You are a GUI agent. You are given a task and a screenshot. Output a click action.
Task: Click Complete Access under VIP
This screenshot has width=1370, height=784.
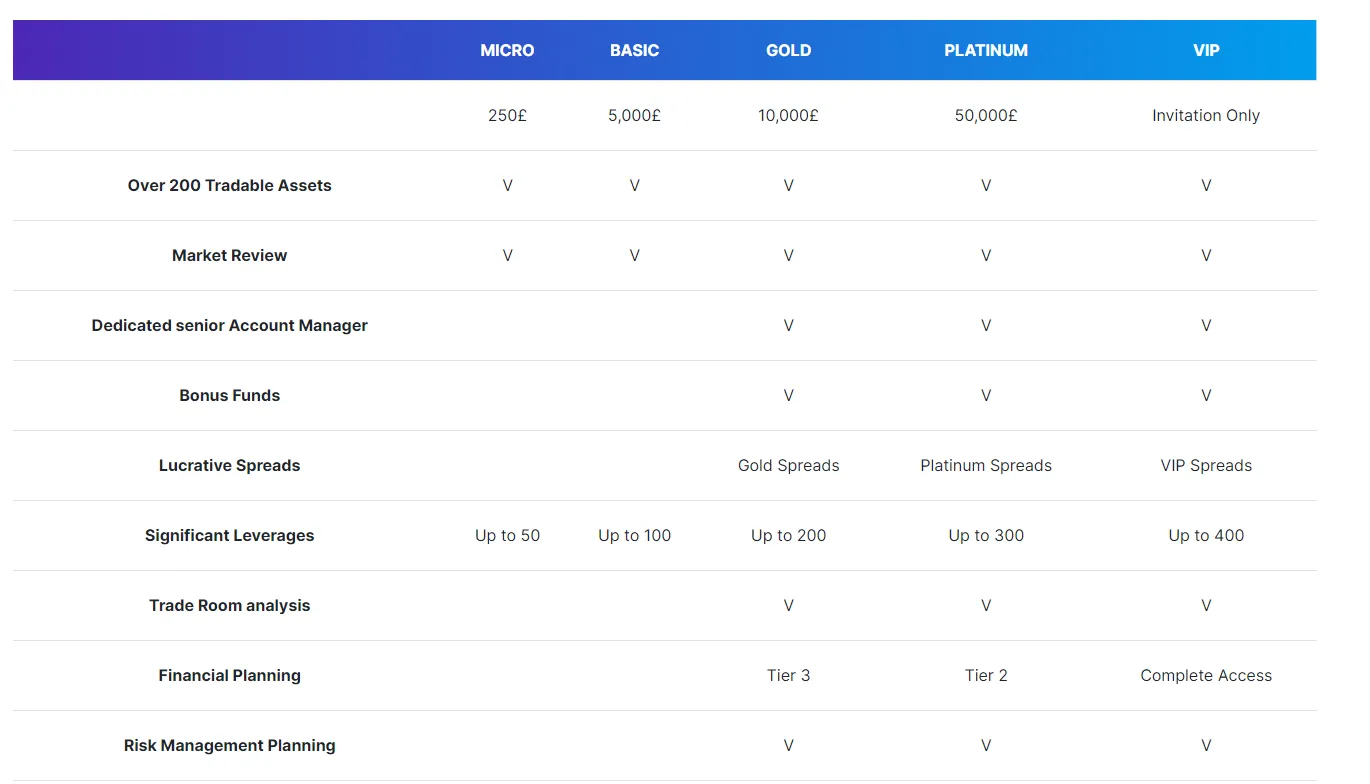[x=1206, y=675]
